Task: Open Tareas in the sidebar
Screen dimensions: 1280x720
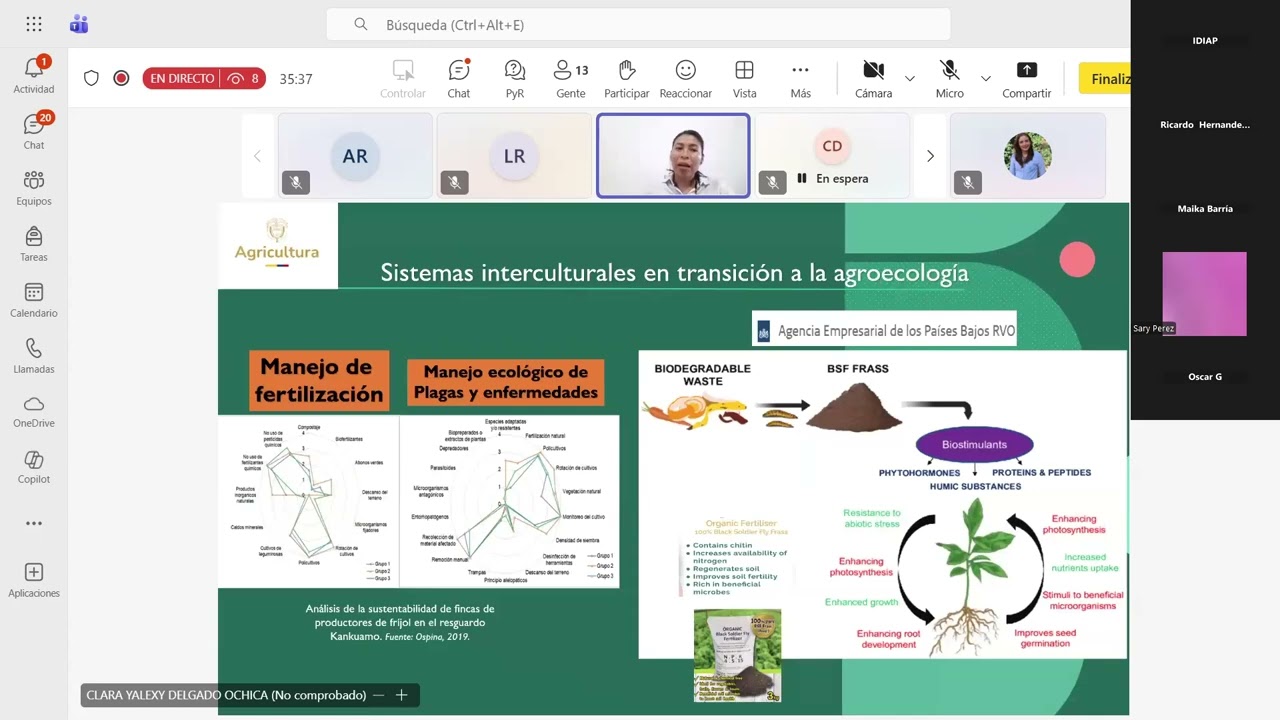Action: point(34,244)
